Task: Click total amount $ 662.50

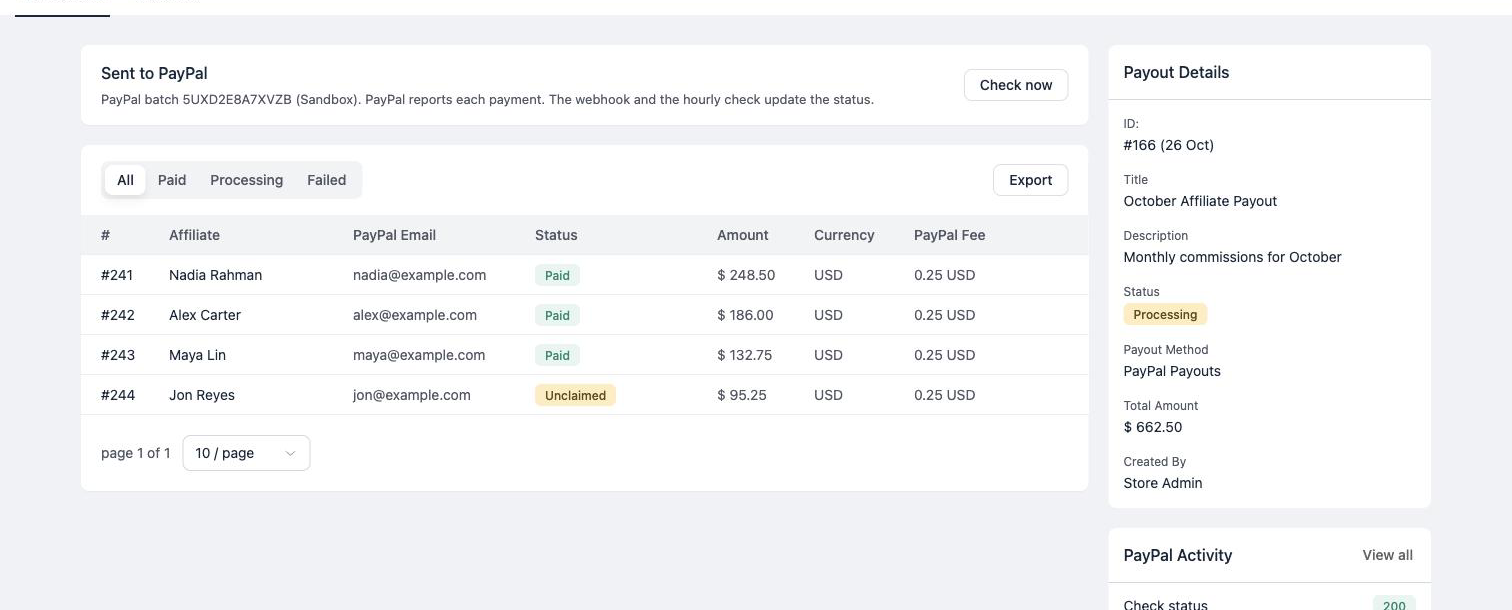Action: [1153, 427]
